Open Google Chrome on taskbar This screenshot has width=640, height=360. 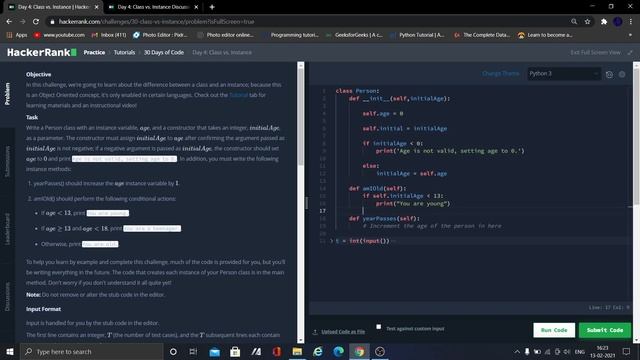[359, 351]
